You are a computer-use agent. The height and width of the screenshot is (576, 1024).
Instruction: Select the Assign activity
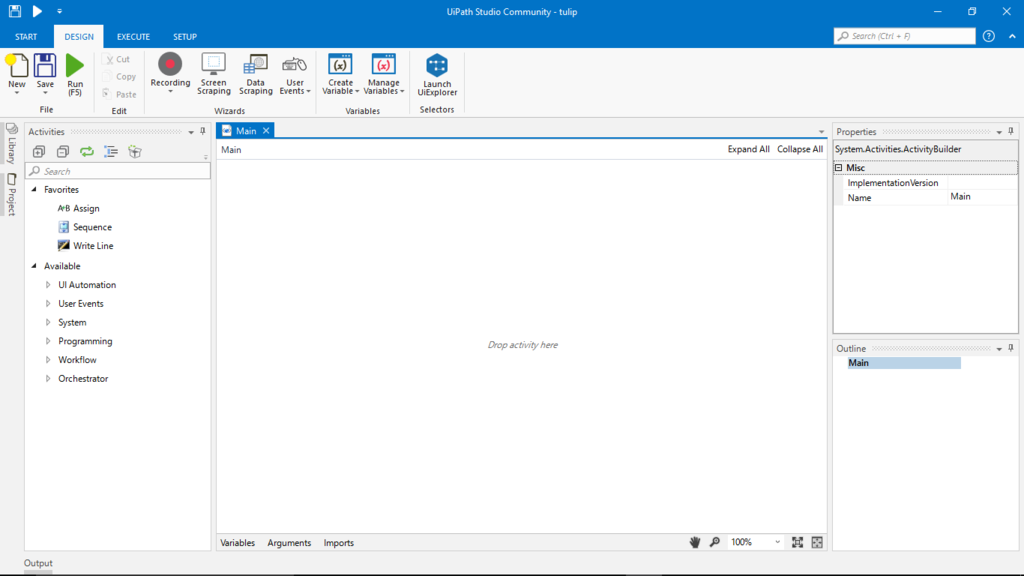pyautogui.click(x=79, y=208)
